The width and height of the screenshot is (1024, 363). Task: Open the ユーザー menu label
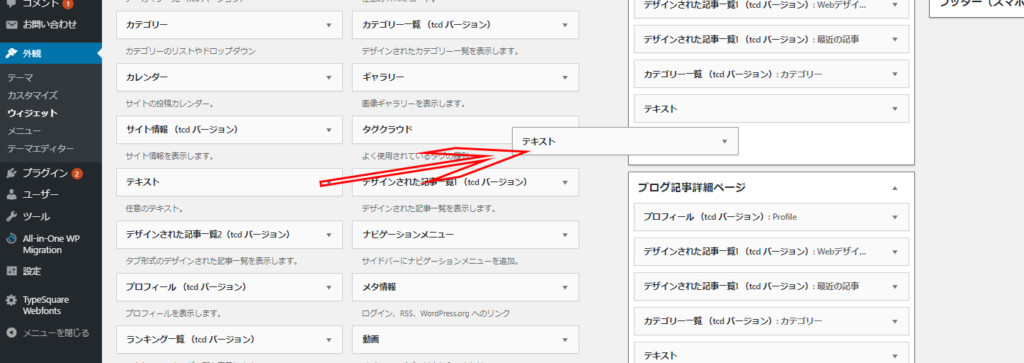40,195
